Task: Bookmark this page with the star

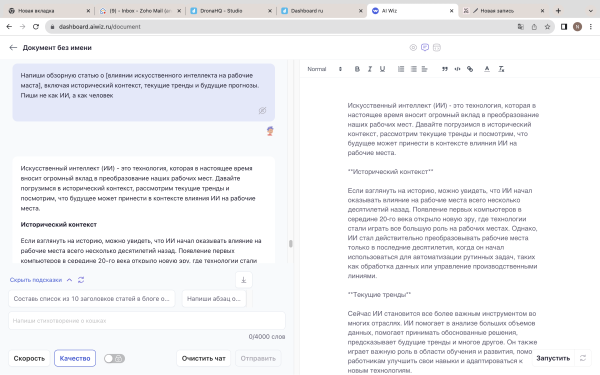Action: (x=547, y=27)
